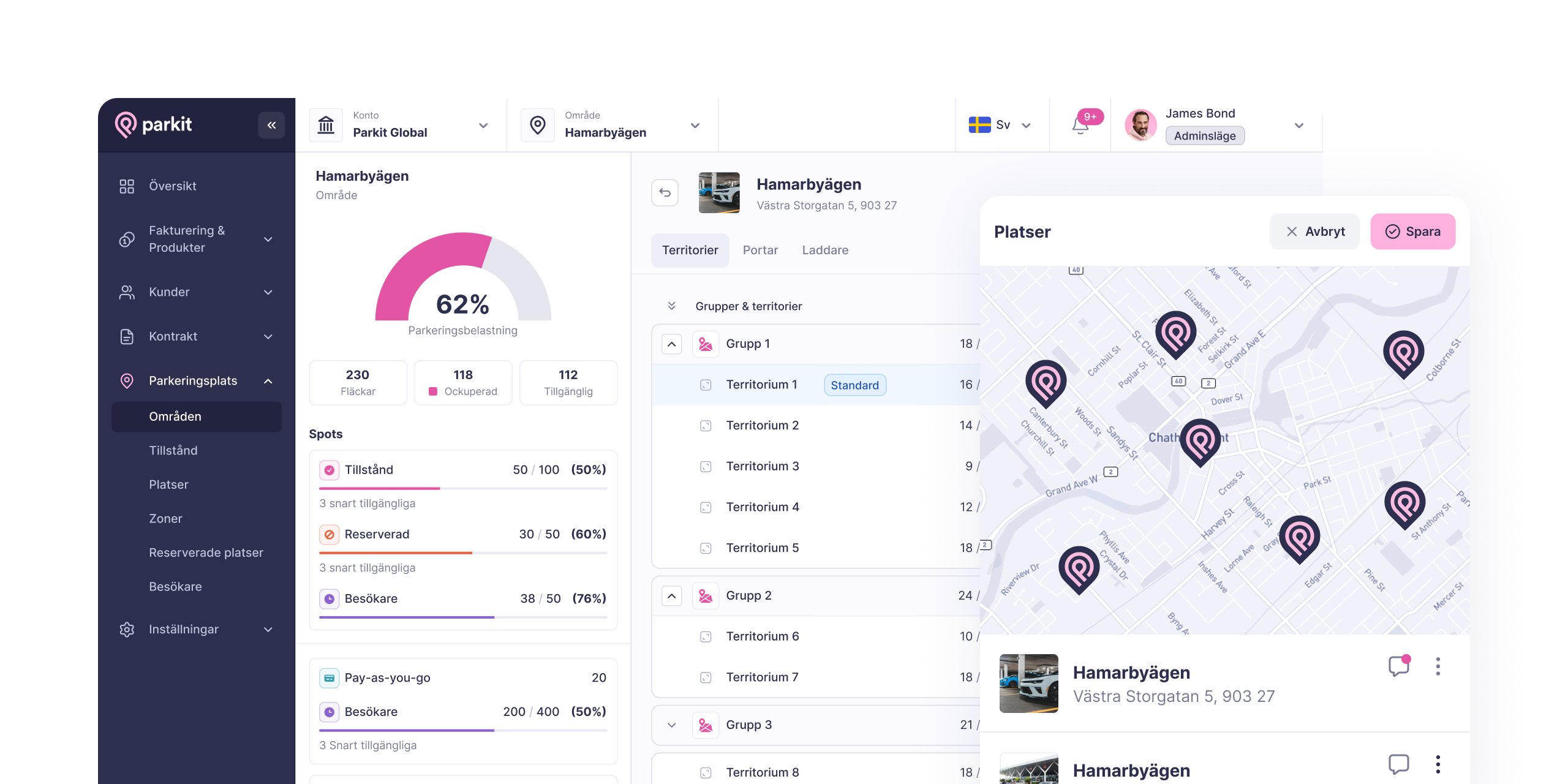Select the Territorium 4 square checkbox icon
The height and width of the screenshot is (784, 1568).
pyautogui.click(x=706, y=508)
